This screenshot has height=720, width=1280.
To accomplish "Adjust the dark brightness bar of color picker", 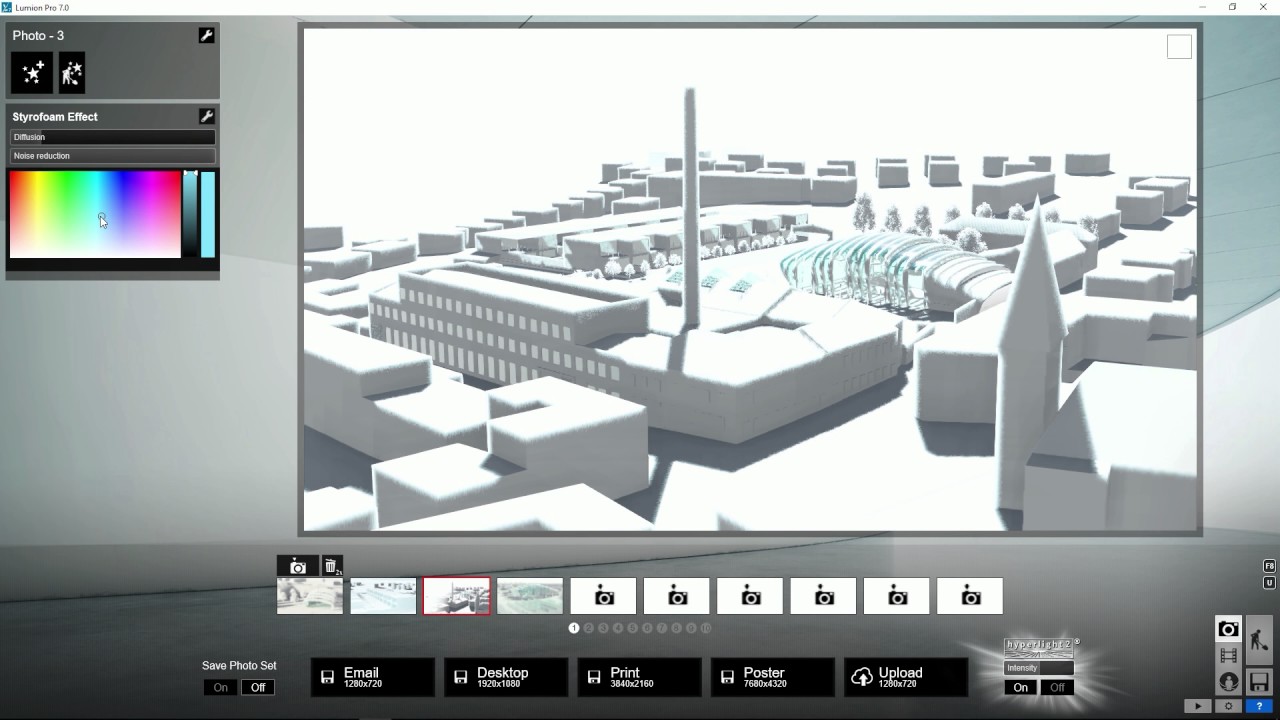I will 190,214.
